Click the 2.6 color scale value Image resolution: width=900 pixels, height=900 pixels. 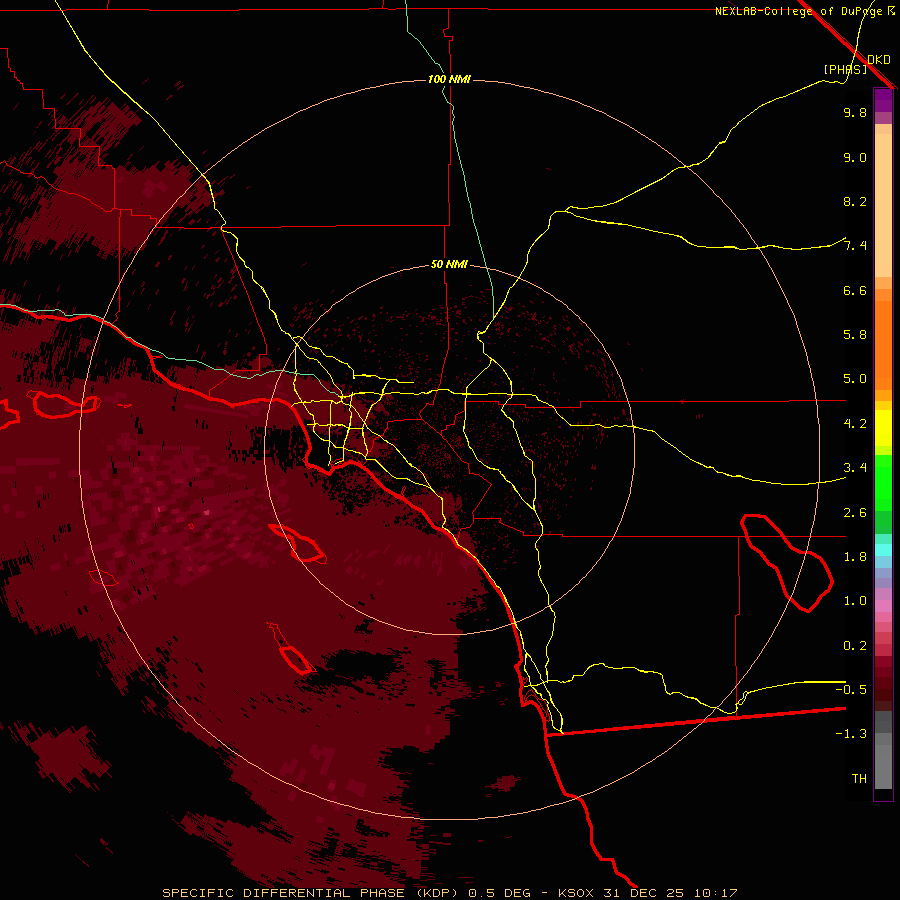855,513
